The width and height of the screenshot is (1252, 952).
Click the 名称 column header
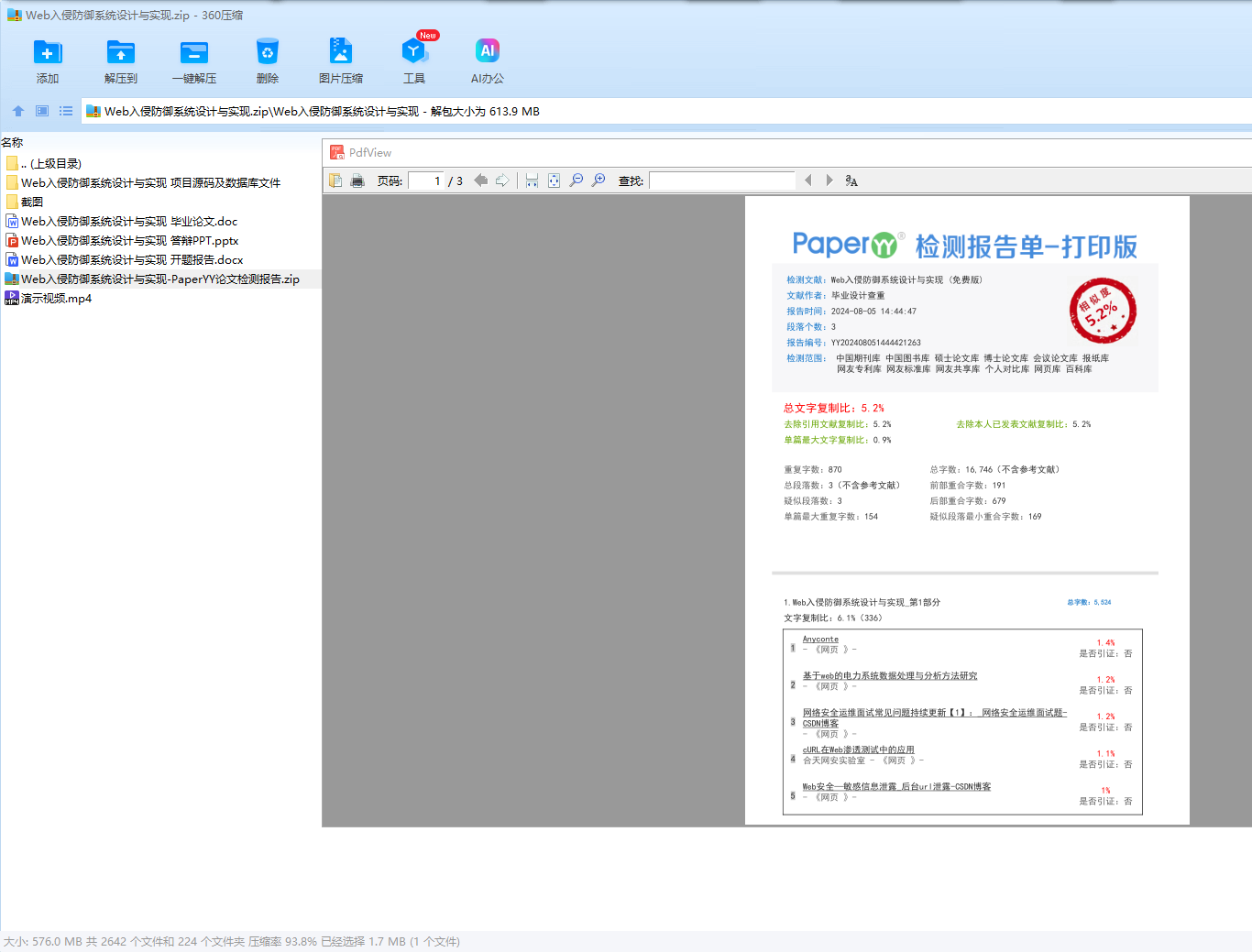coord(12,142)
